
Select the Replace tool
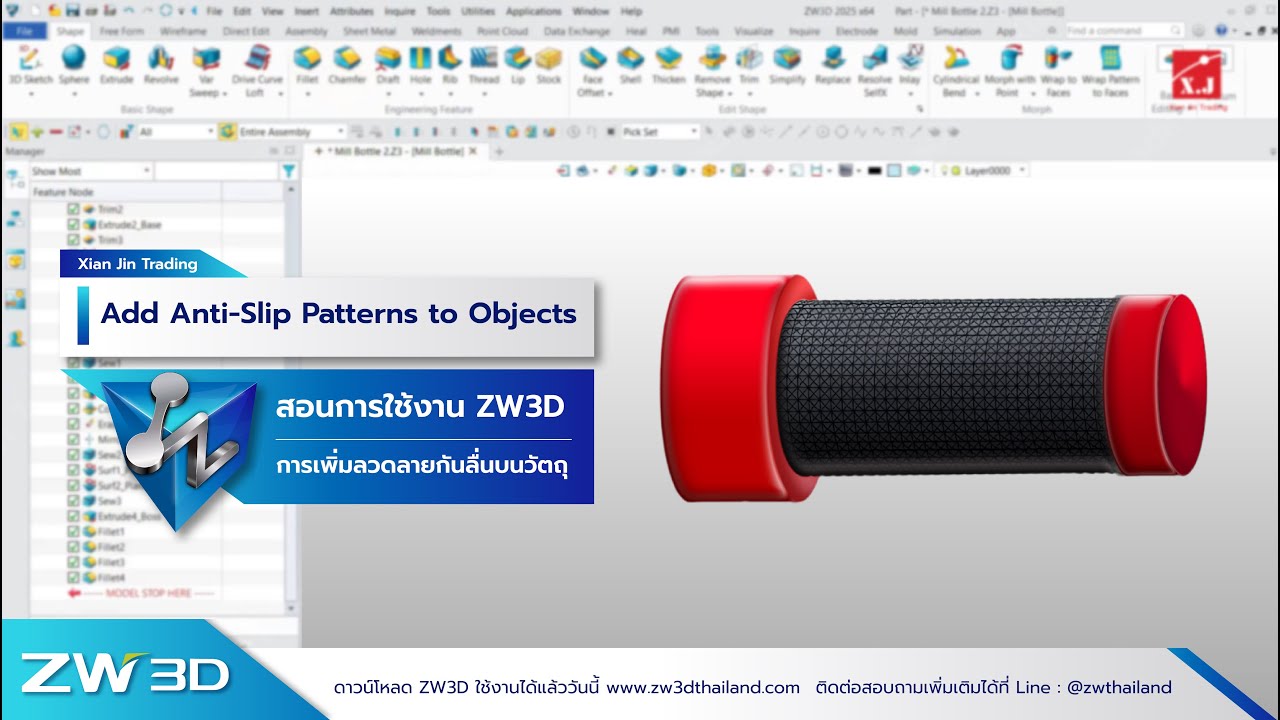tap(832, 65)
